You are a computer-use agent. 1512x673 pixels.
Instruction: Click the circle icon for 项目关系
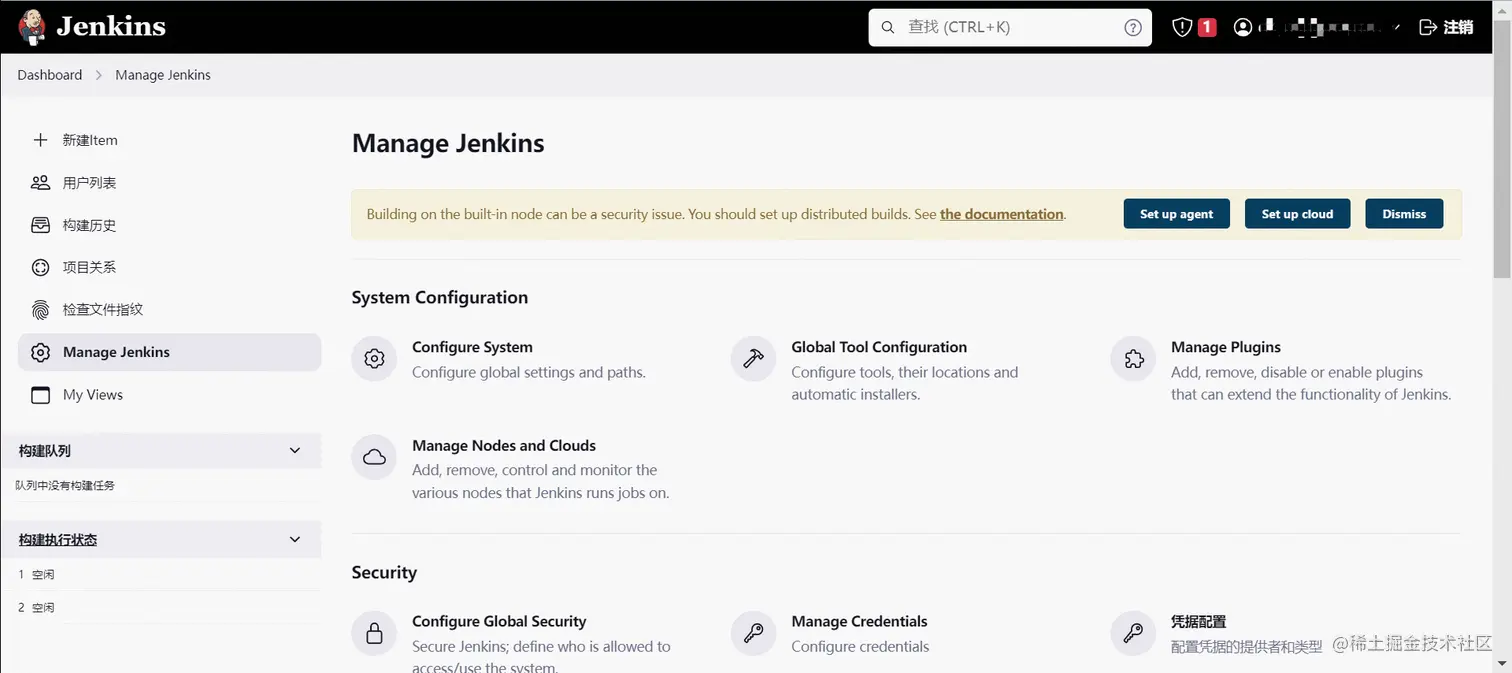click(40, 267)
